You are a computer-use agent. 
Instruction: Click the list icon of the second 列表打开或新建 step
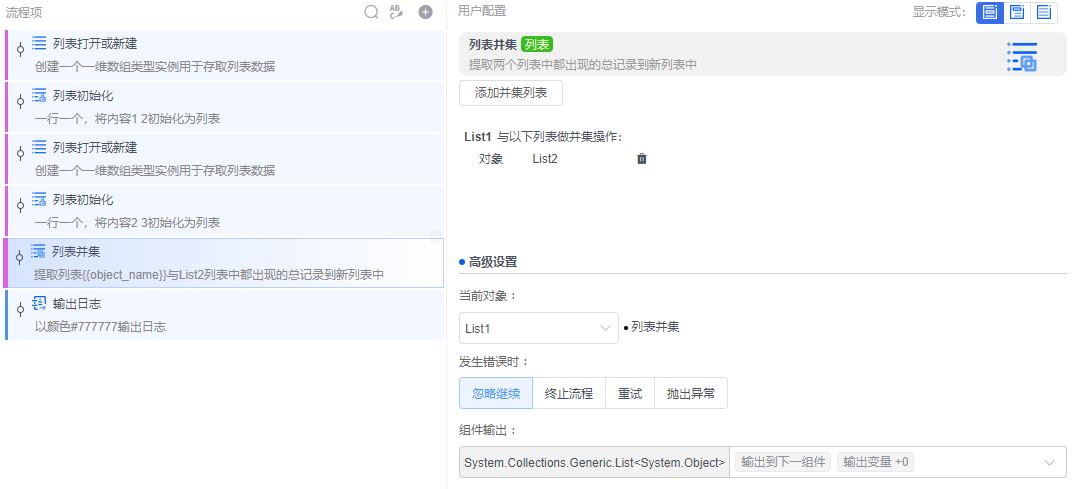(39, 147)
